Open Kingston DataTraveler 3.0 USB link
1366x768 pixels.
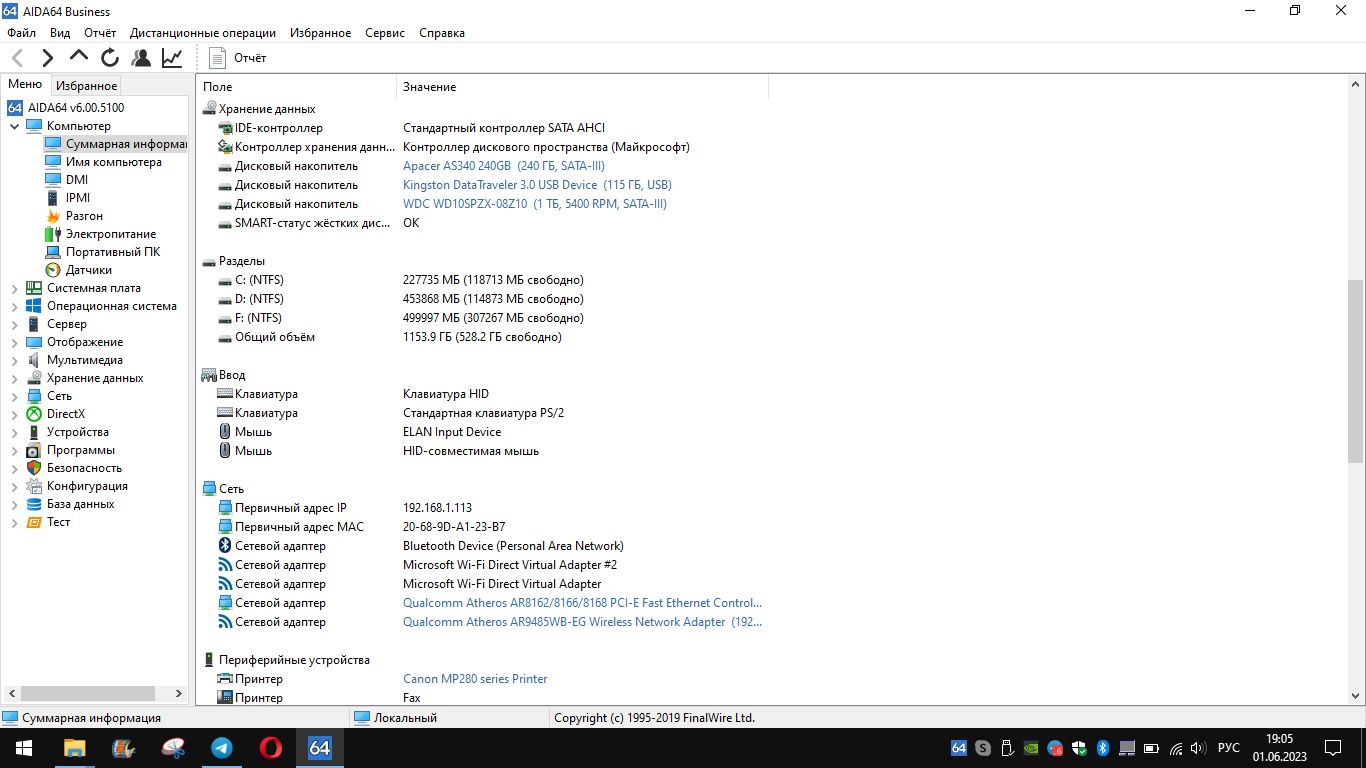tap(537, 185)
